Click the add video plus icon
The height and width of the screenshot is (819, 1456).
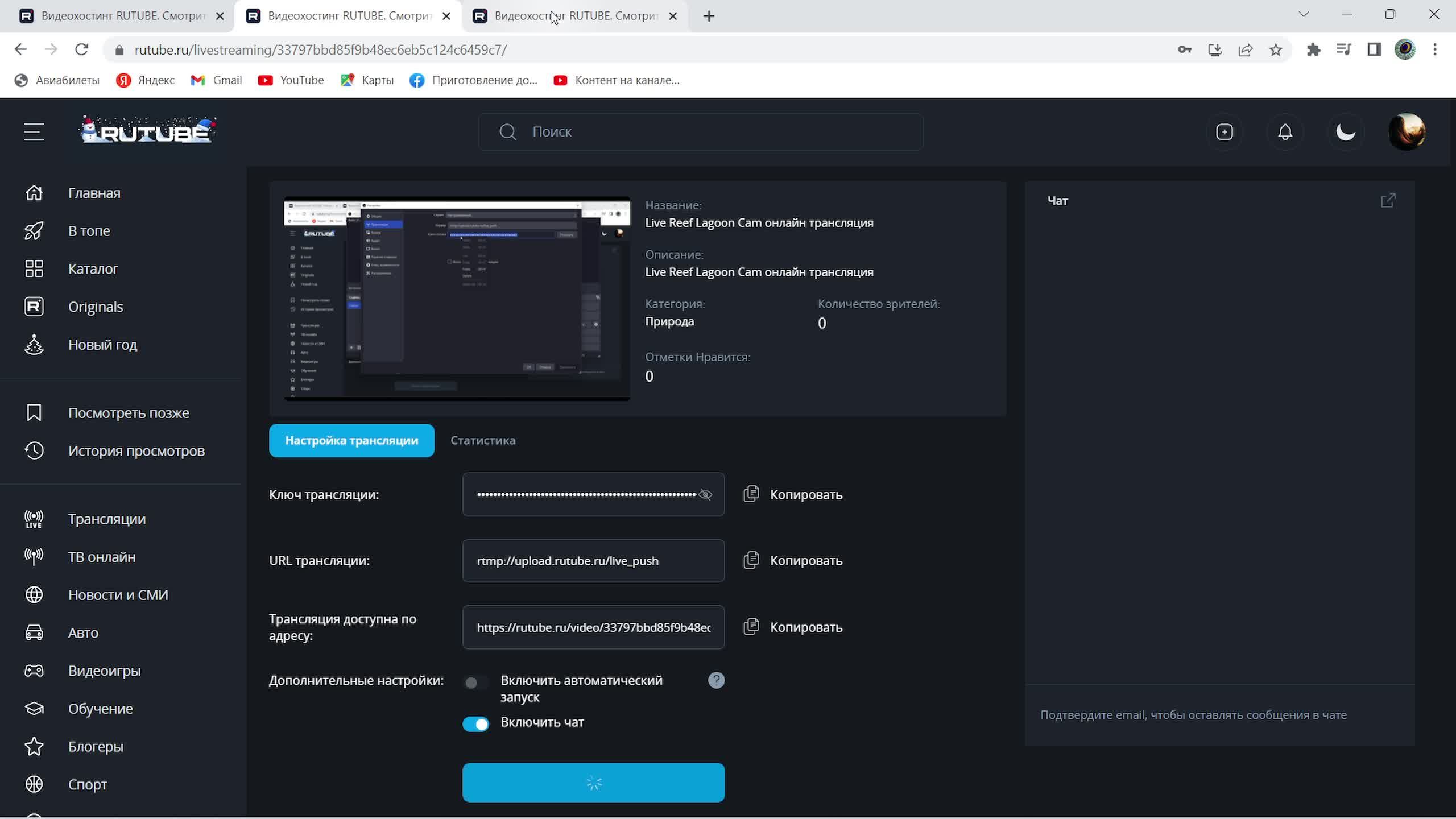click(1225, 132)
